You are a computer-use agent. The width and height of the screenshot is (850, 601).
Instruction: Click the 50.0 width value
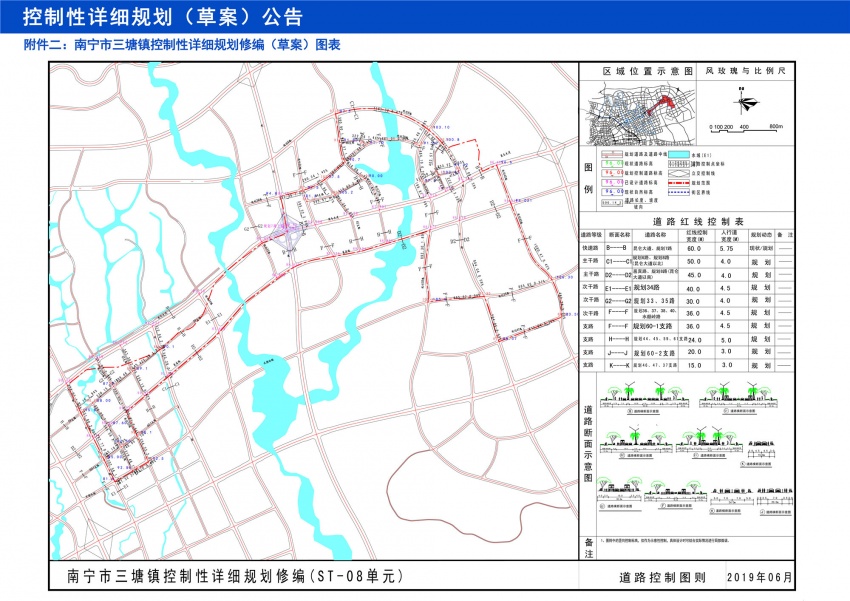[693, 261]
